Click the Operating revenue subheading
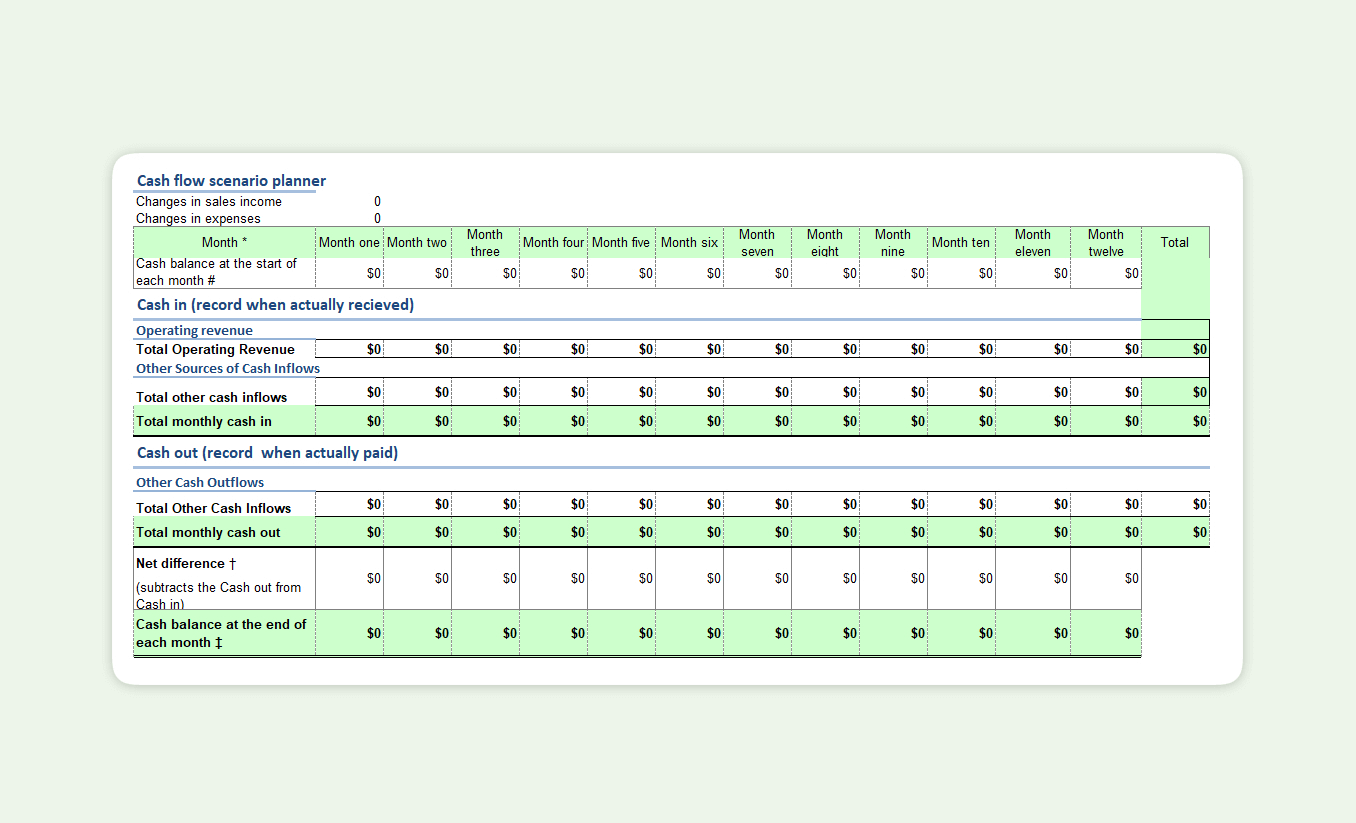The height and width of the screenshot is (823, 1356). (194, 331)
